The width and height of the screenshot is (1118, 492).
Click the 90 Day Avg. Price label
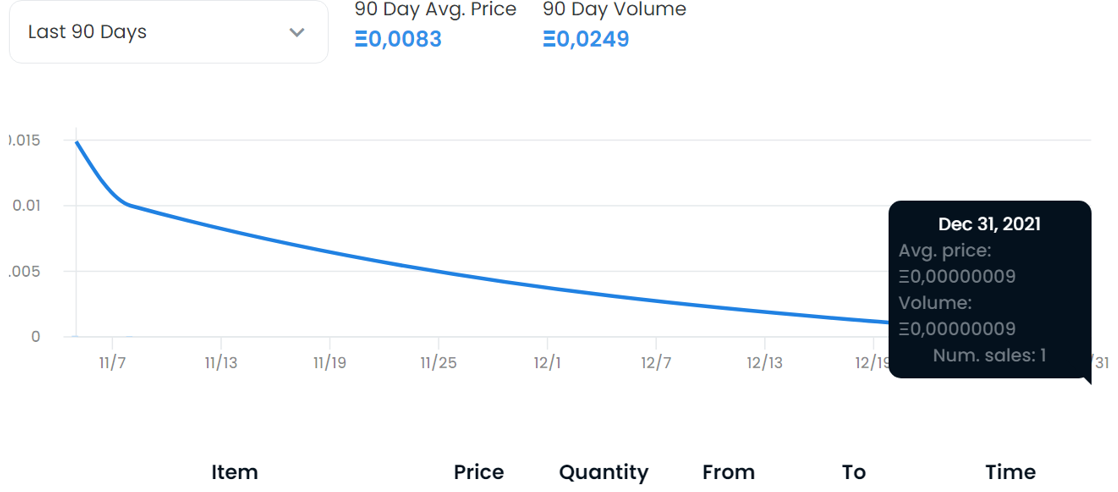click(x=436, y=10)
